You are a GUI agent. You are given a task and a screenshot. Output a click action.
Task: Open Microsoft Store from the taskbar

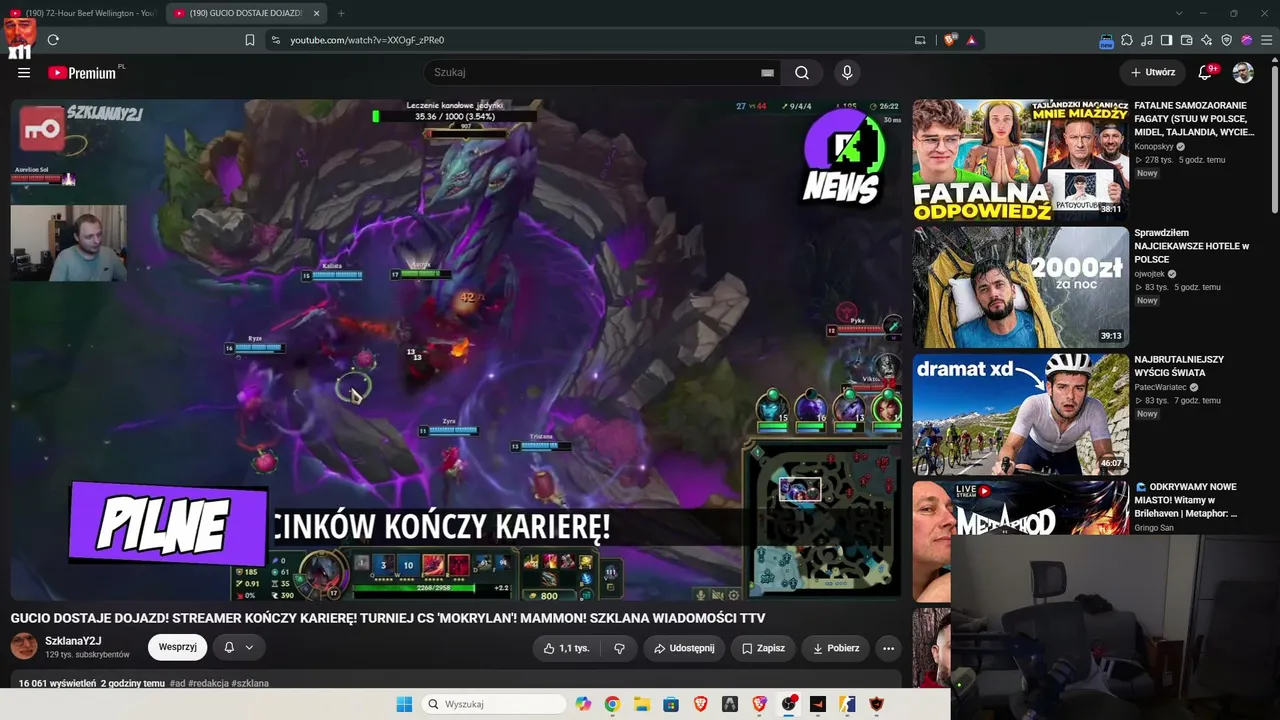[671, 704]
